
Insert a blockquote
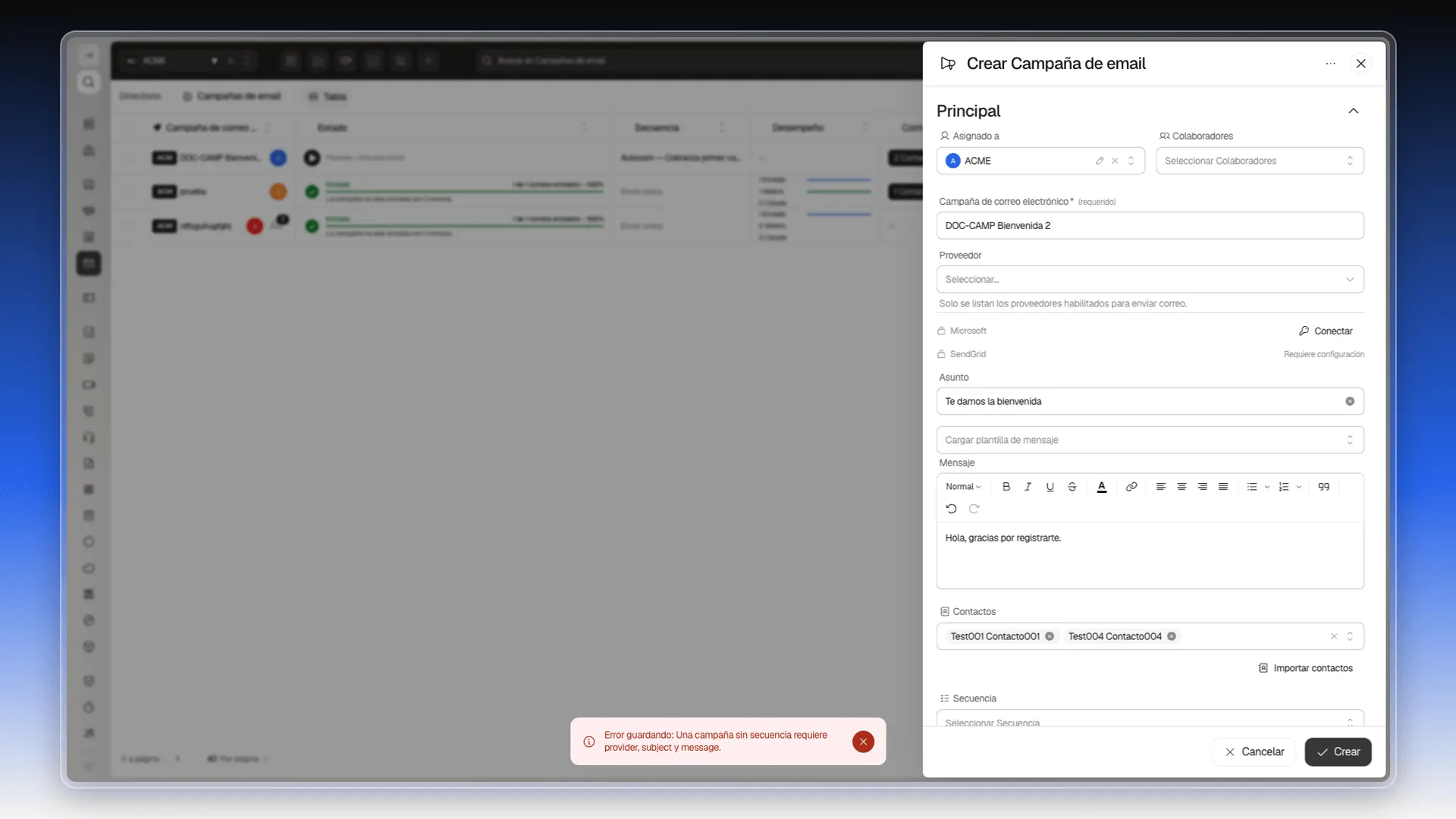(x=1323, y=487)
